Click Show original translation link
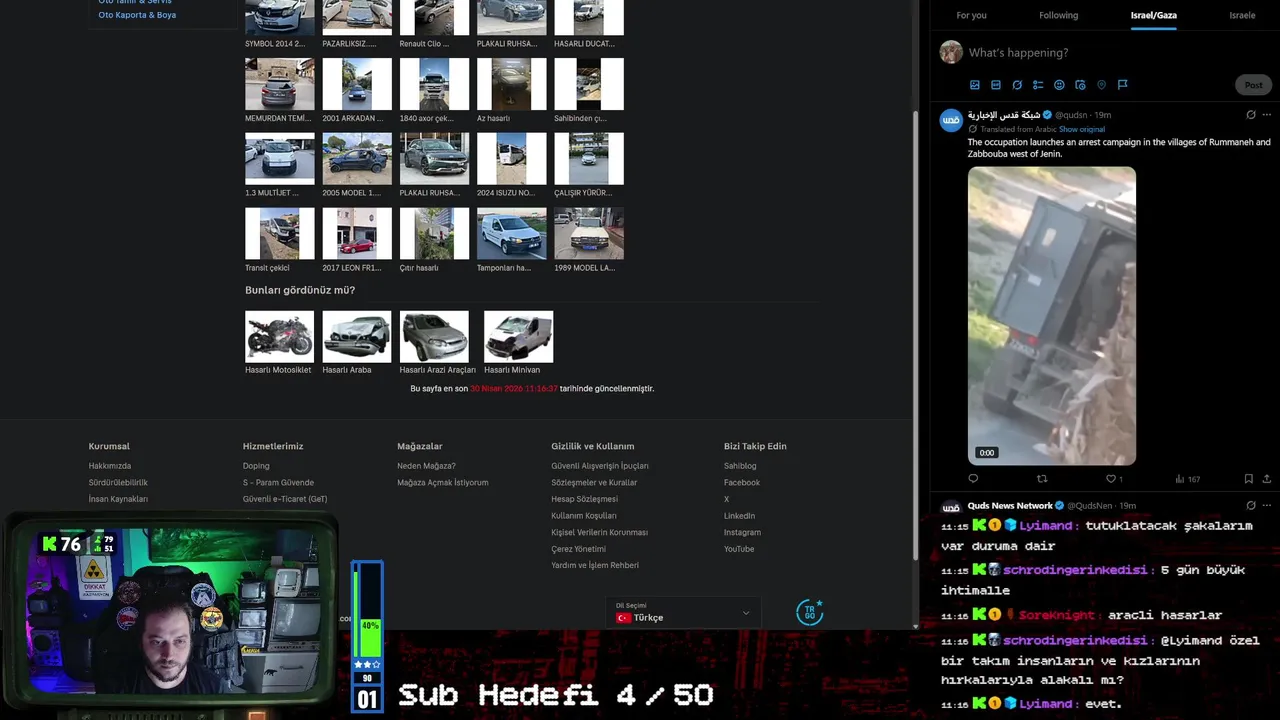Viewport: 1280px width, 720px height. click(1082, 129)
